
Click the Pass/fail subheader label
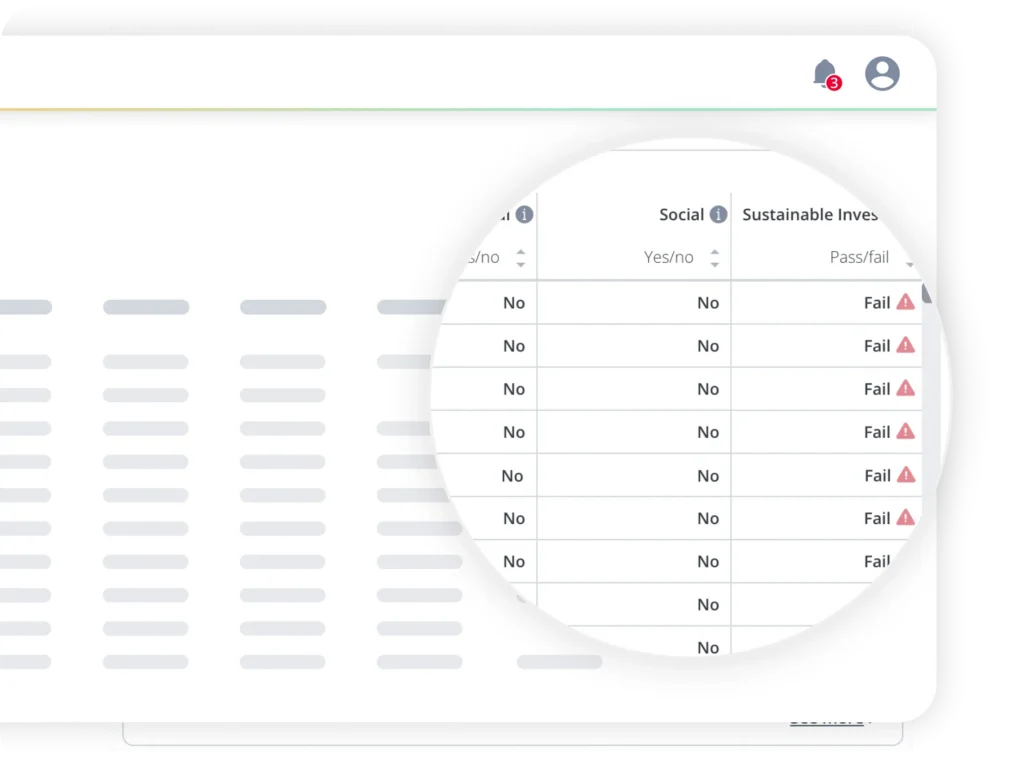(859, 257)
